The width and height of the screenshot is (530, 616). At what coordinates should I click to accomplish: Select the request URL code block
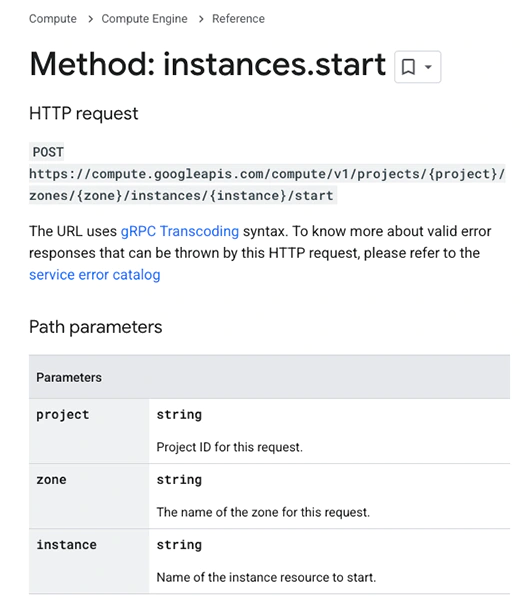267,185
